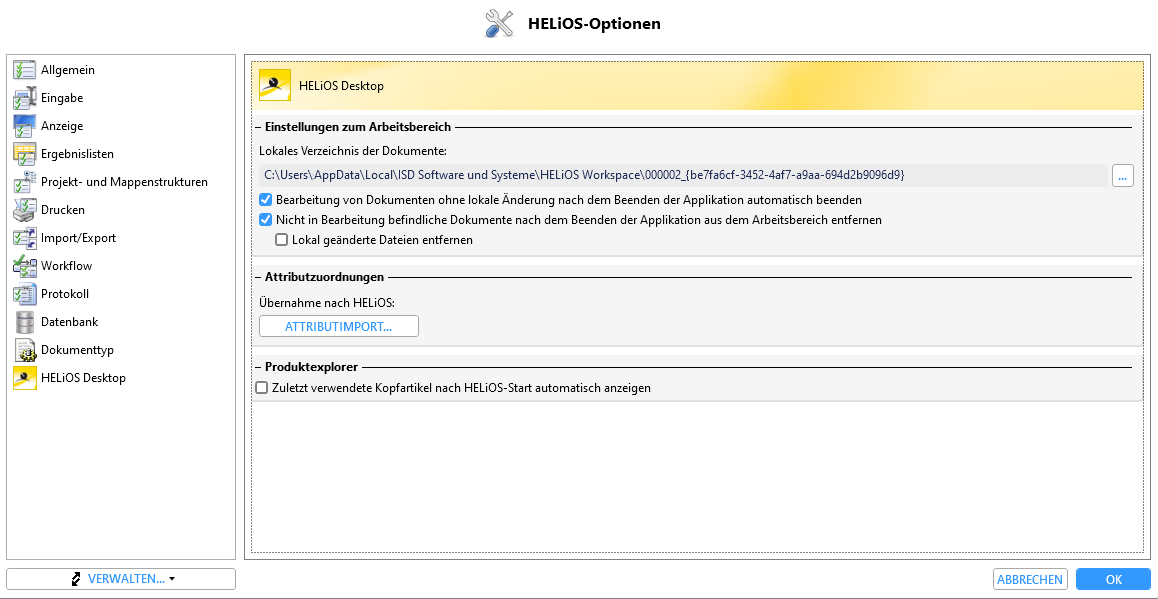Collapse the Attributzuordnungen section

click(x=258, y=278)
